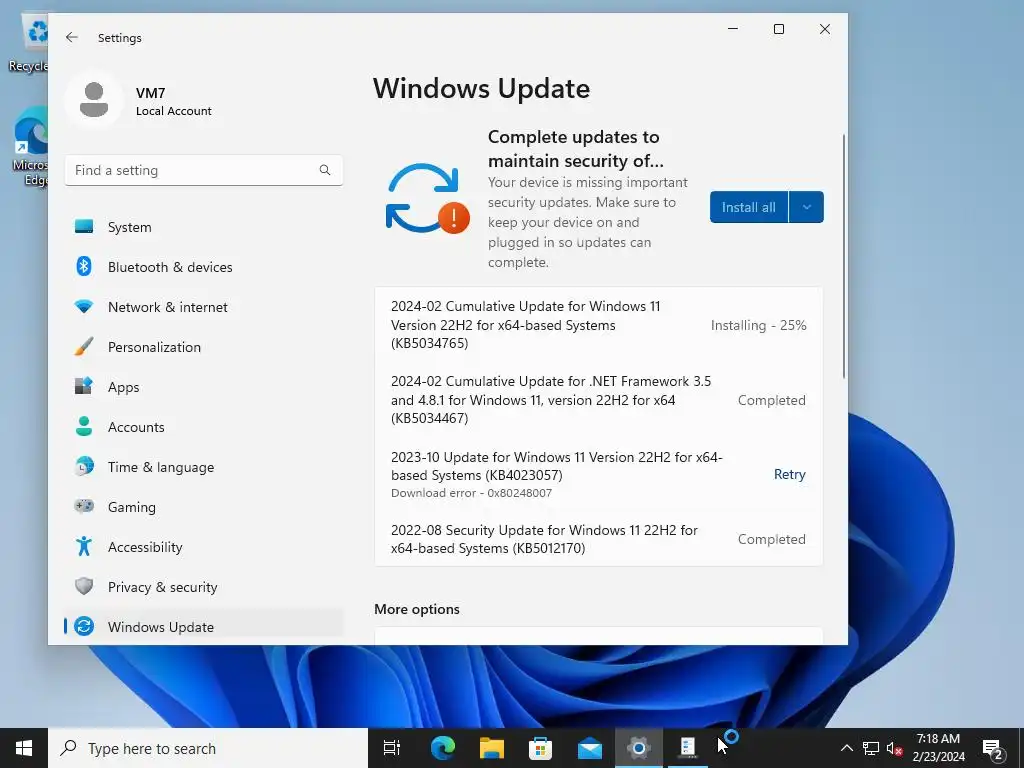Select the Accessibility figure icon
Viewport: 1024px width, 768px height.
[84, 546]
